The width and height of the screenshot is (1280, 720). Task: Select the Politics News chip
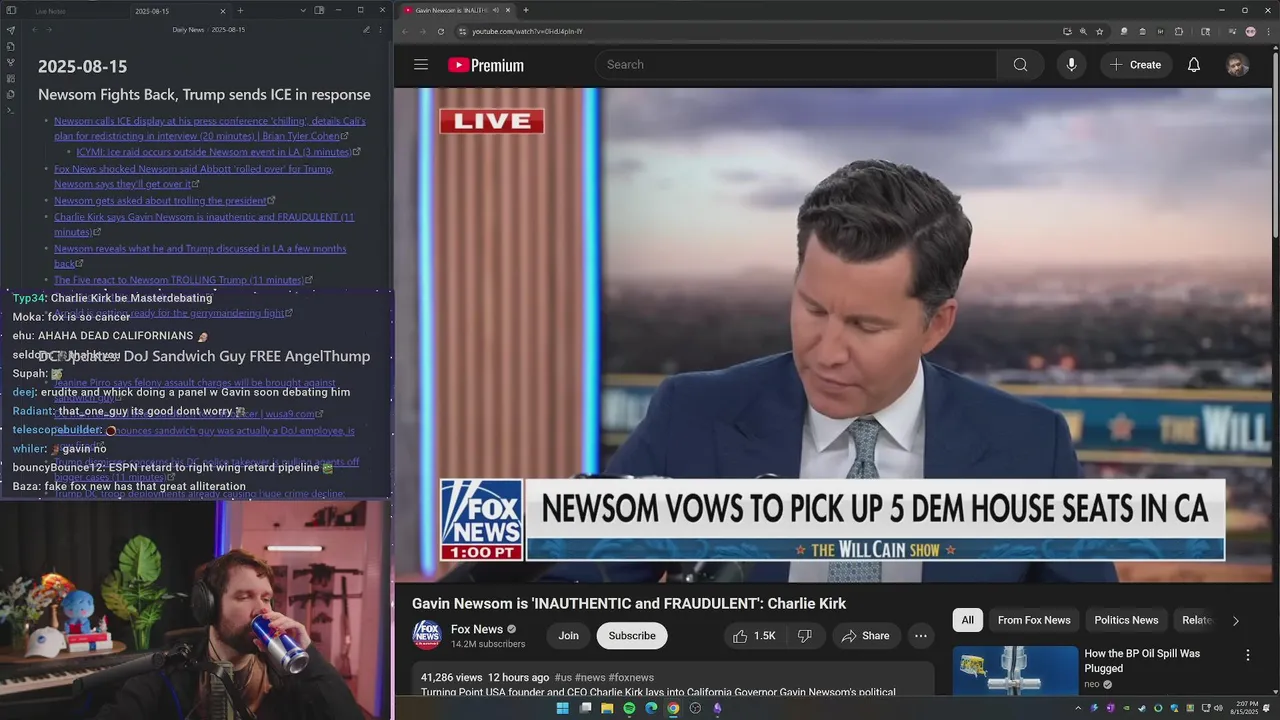click(1126, 620)
